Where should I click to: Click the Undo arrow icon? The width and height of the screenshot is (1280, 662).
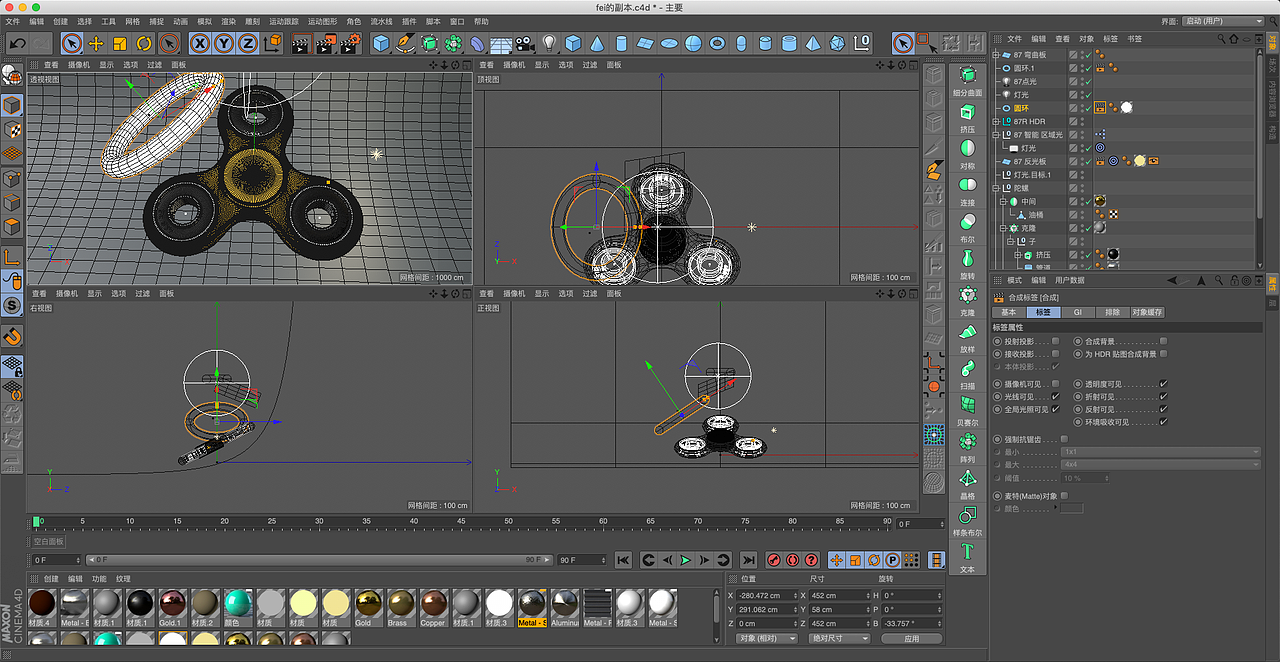click(17, 43)
